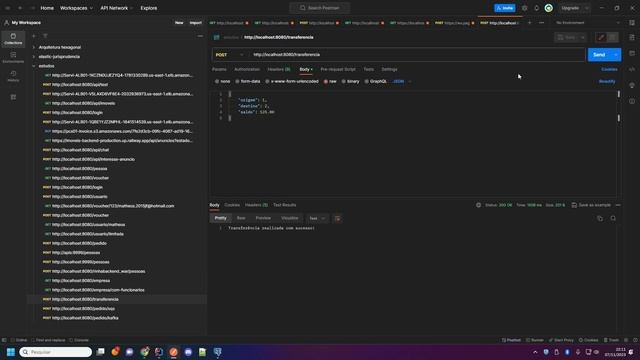This screenshot has width=640, height=360.
Task: Open the code snippet icon in right sidebar
Action: pos(632,69)
